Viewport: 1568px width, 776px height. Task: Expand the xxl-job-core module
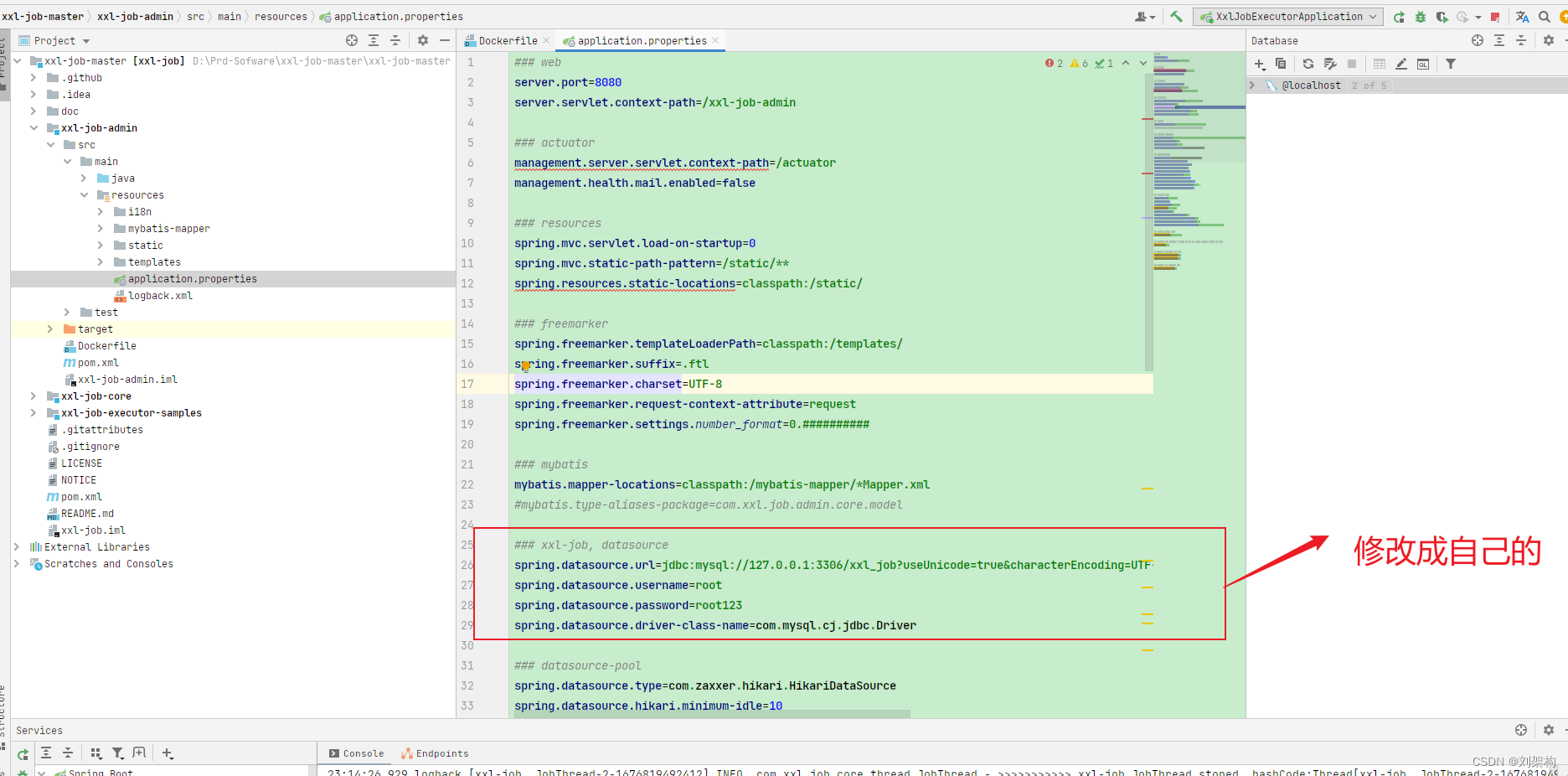tap(34, 396)
